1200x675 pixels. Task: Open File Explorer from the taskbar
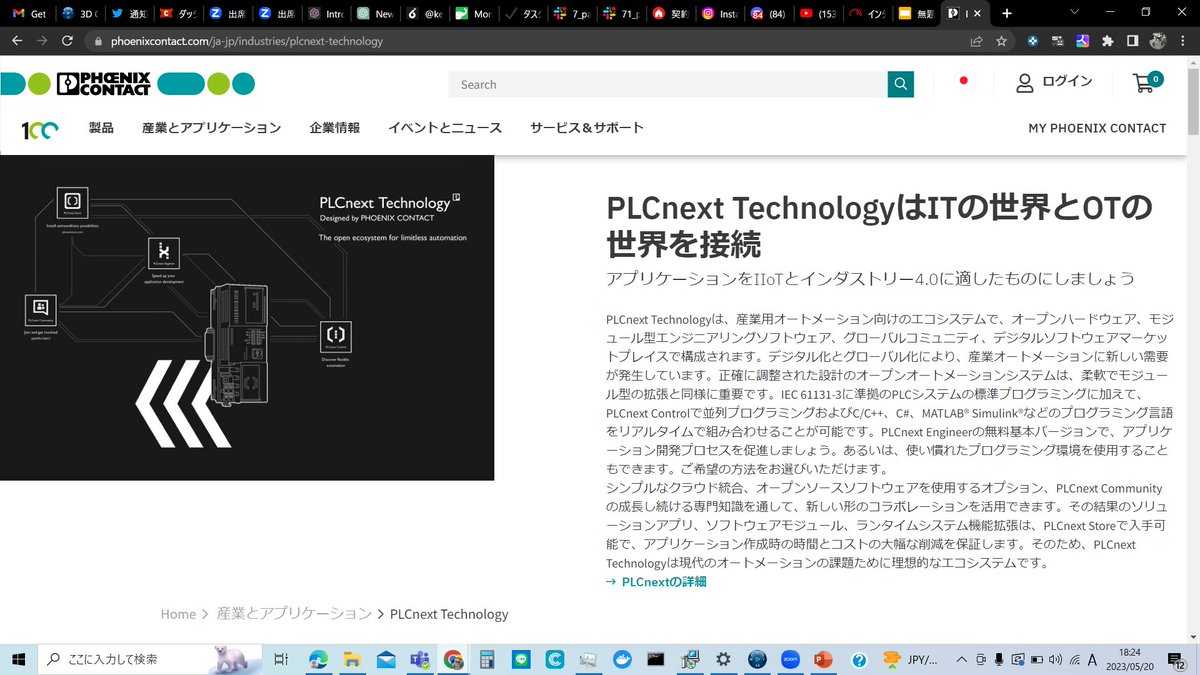(352, 659)
